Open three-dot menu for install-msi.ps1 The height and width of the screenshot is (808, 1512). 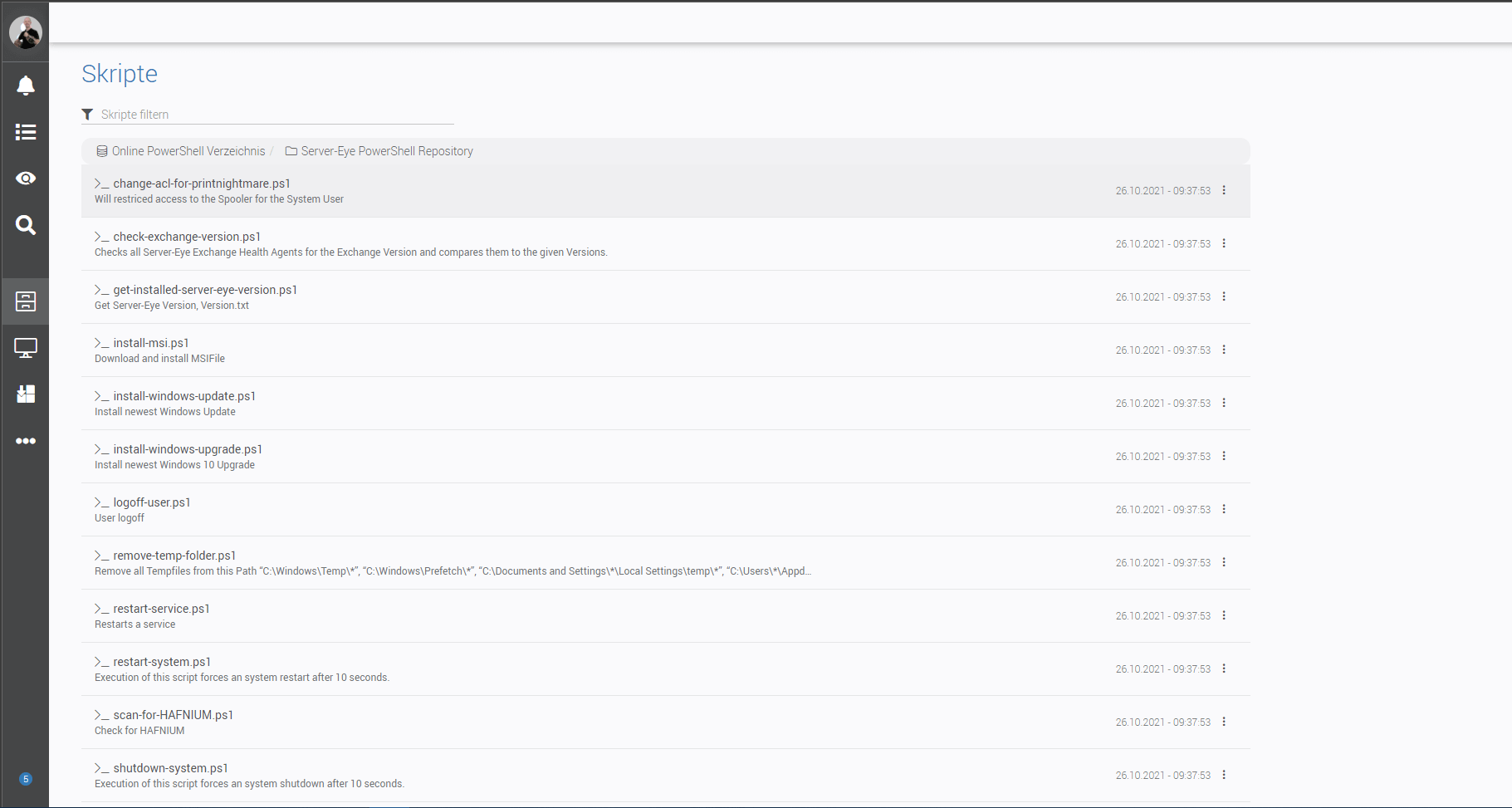1224,350
